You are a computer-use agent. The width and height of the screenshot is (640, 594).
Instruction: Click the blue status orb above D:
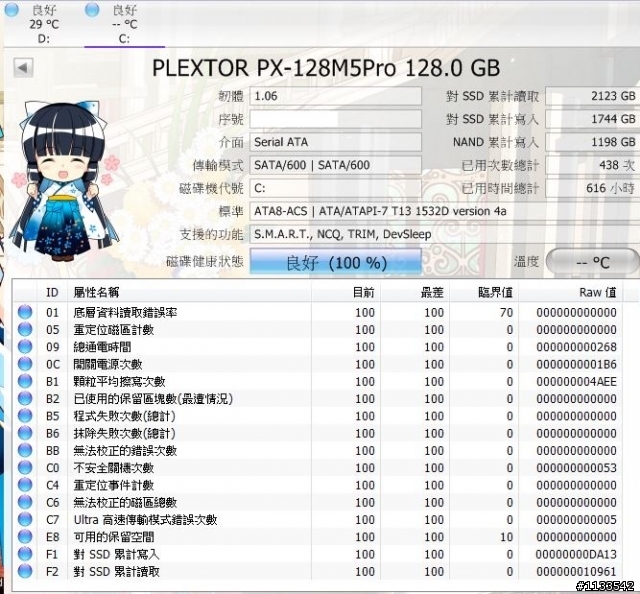coord(11,10)
